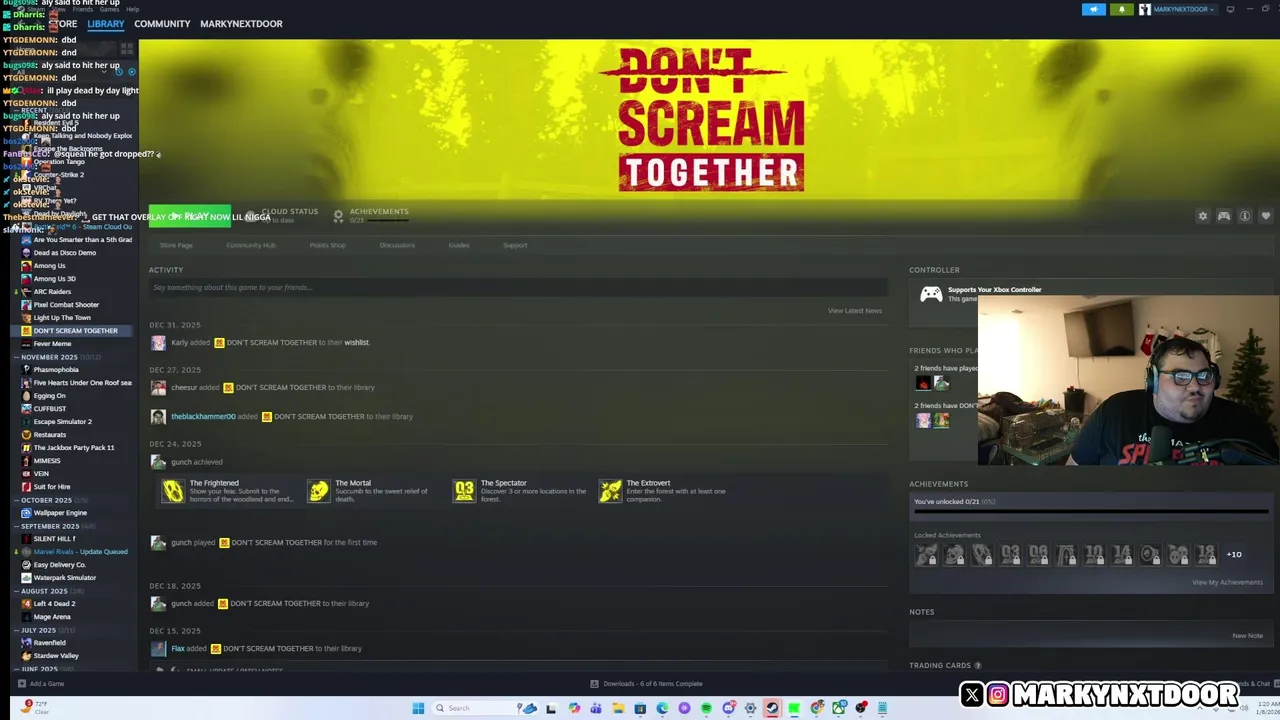The image size is (1280, 720).
Task: Click the Xbox controller icon in Controller panel
Action: (x=931, y=294)
